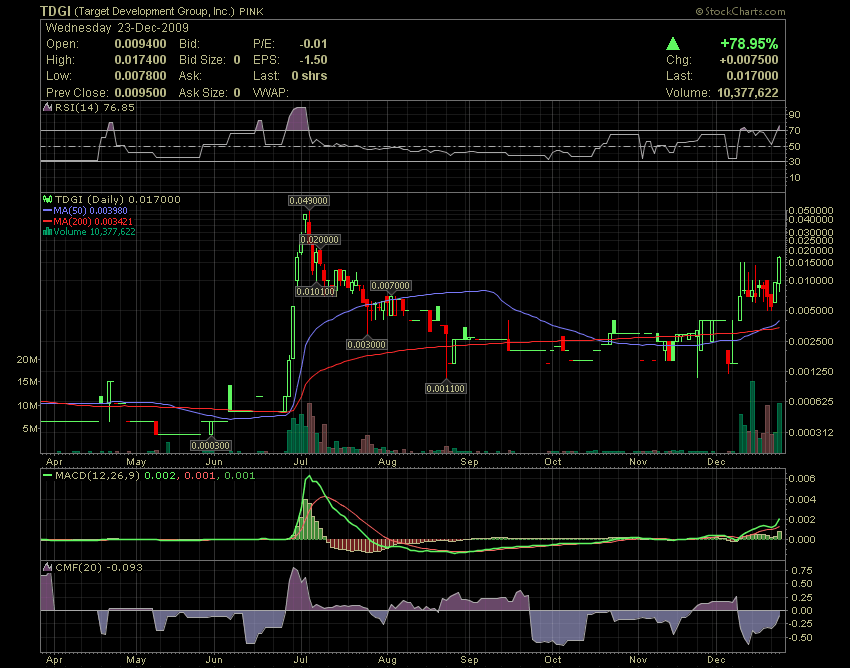Click the blue MA(50) line swatch
850x668 pixels.
48,210
